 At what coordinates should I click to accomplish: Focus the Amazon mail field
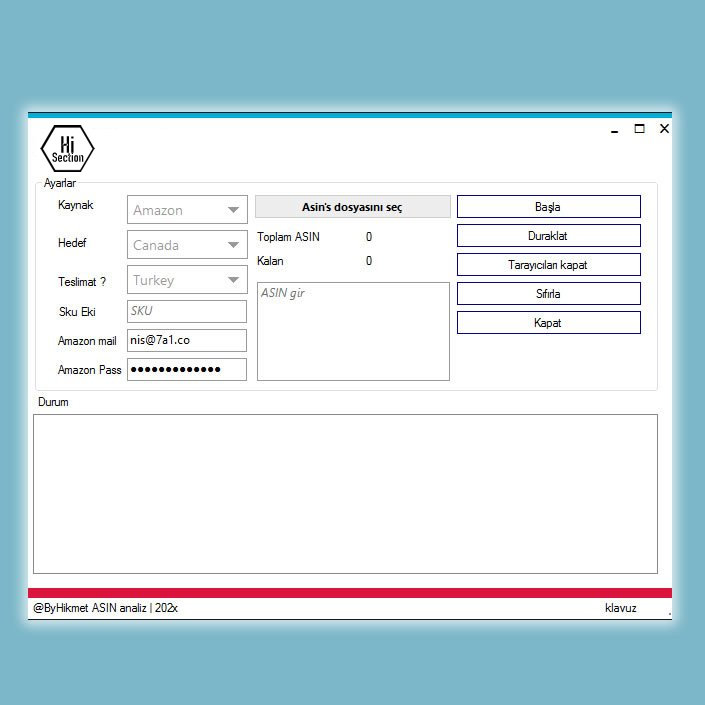point(187,340)
